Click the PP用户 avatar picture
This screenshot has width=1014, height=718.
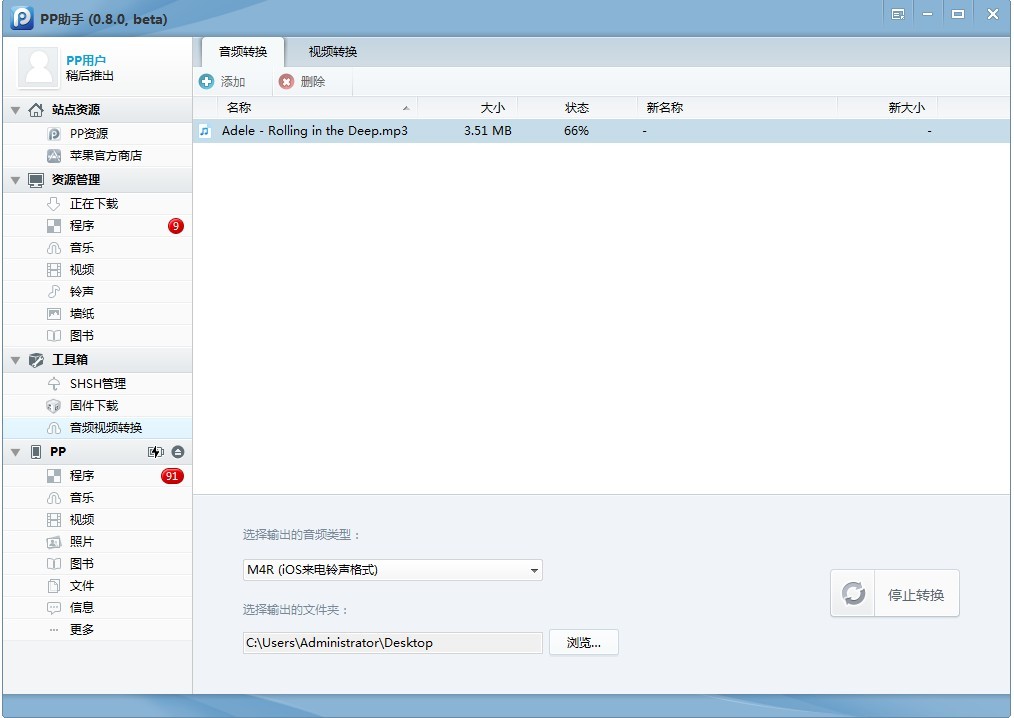[x=39, y=67]
